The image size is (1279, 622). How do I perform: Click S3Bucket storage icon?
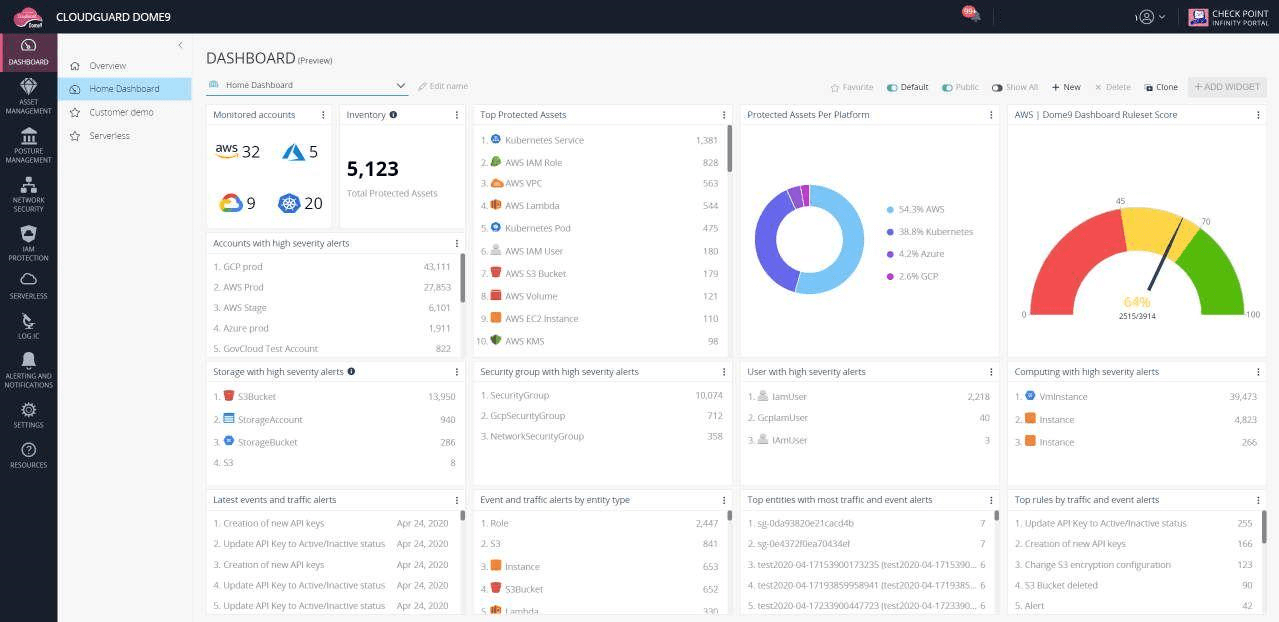pyautogui.click(x=229, y=396)
